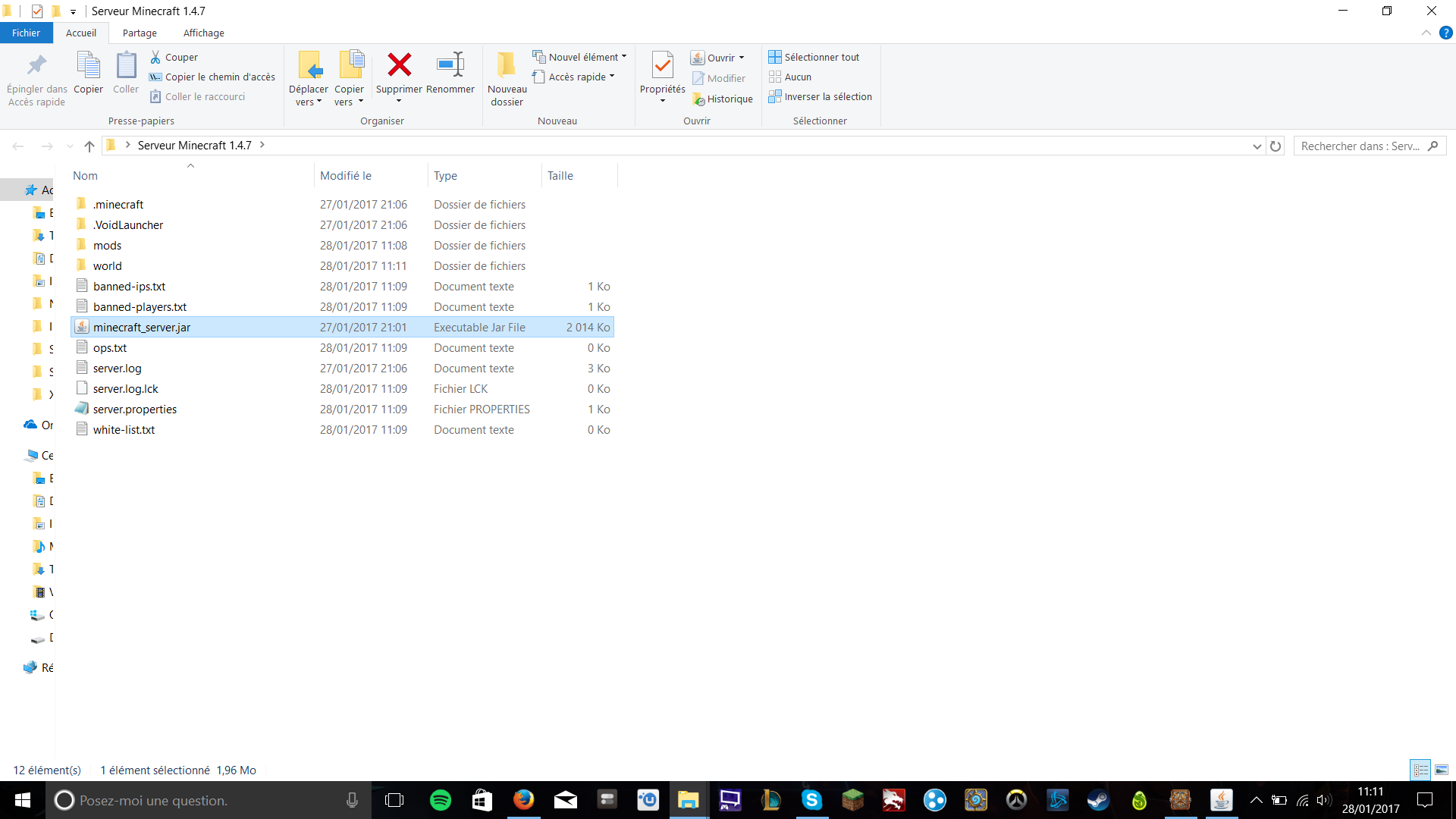Select white-list.txt file

[x=342, y=429]
